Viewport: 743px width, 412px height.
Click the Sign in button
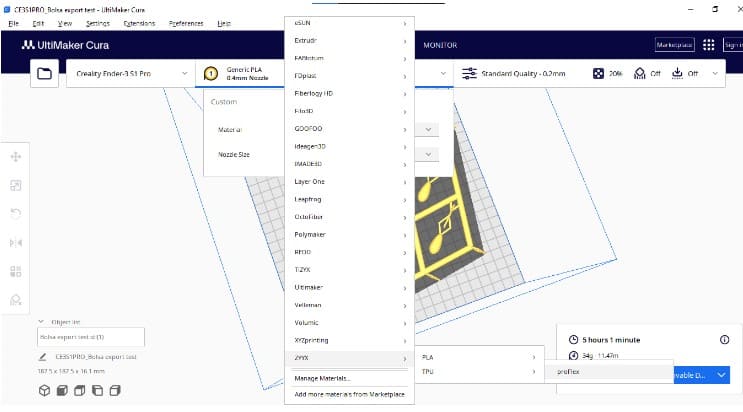pos(733,45)
